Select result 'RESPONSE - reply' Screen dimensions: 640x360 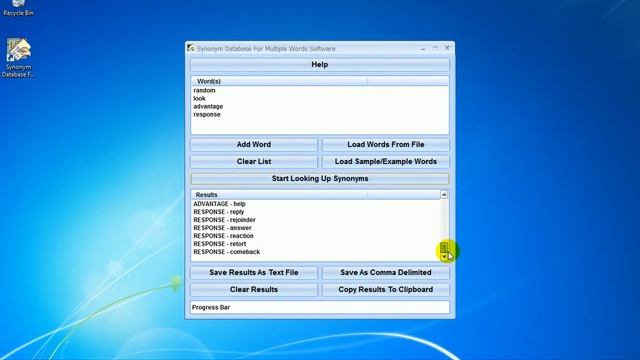pyautogui.click(x=218, y=212)
